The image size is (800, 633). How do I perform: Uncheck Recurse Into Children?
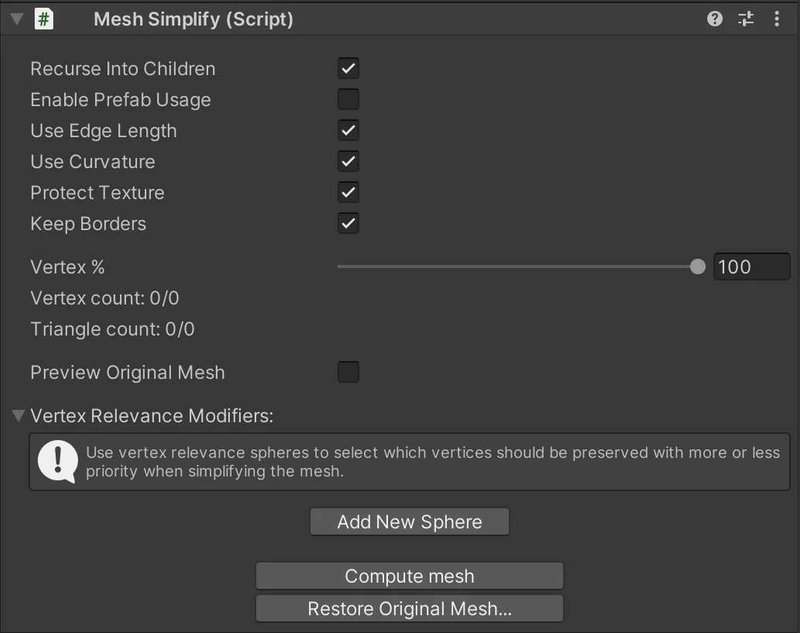pyautogui.click(x=348, y=69)
